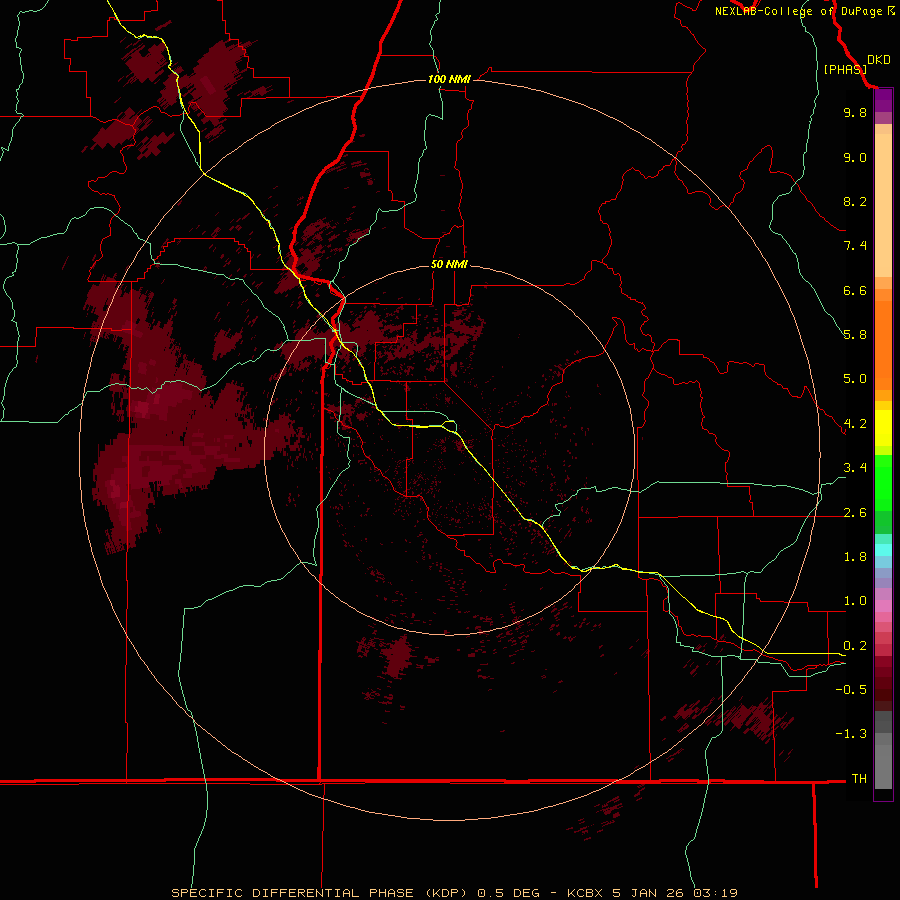Pick the cyan segment of the color bar
Screen dimensions: 900x900
pyautogui.click(x=883, y=550)
